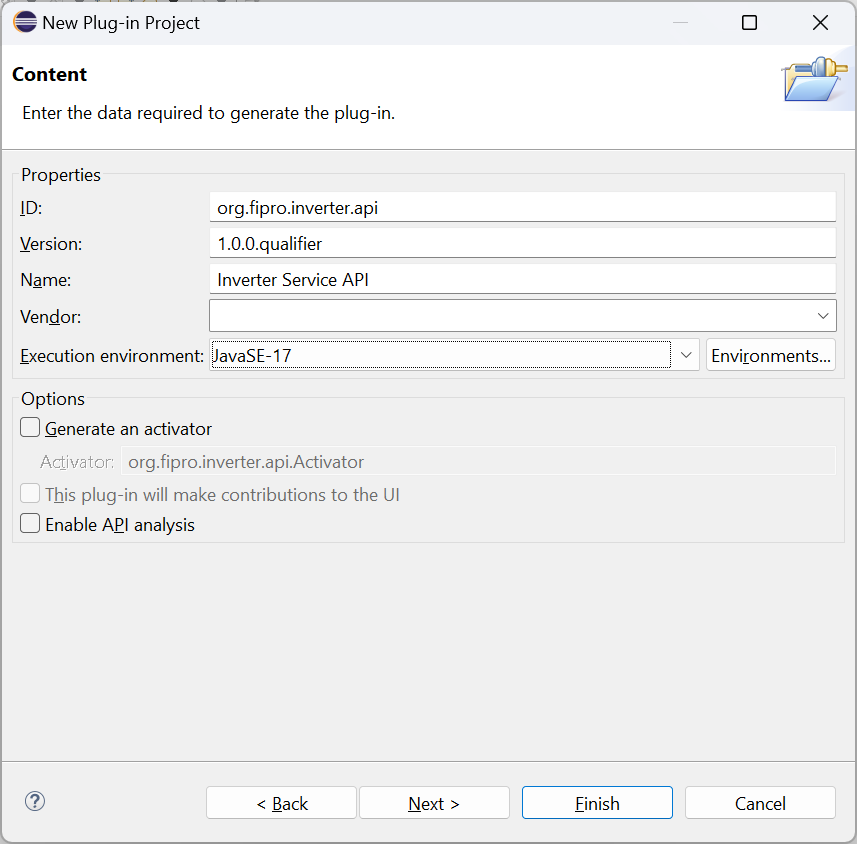Expand the Vendor dropdown arrow
Viewport: 857px width, 844px height.
tap(823, 316)
